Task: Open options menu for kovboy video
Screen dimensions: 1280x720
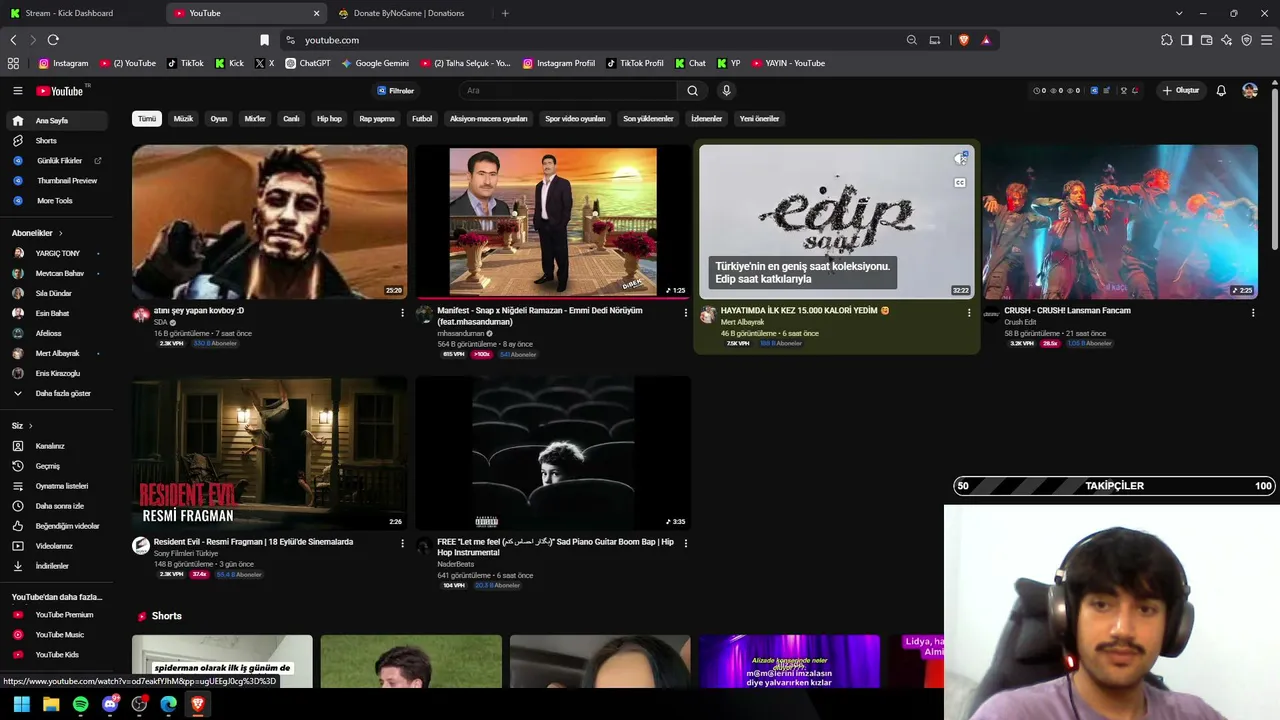Action: point(402,313)
